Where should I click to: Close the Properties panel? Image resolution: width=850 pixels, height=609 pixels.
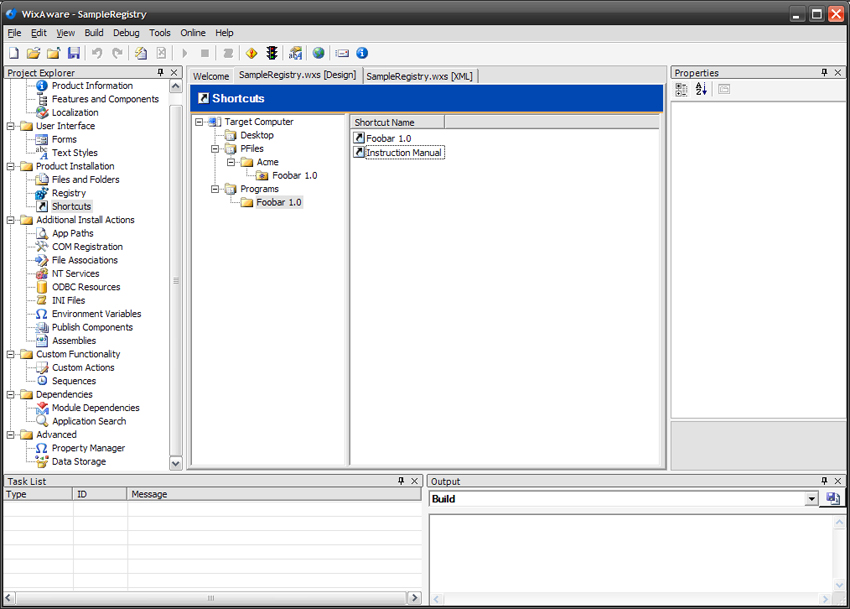tap(838, 72)
